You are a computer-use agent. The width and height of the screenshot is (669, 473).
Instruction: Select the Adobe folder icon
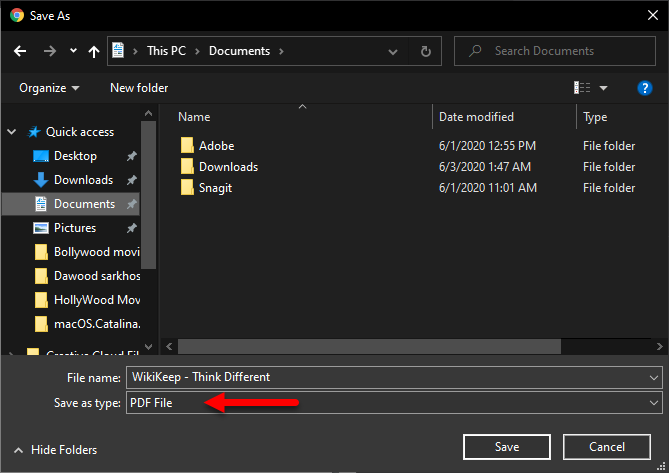coord(187,145)
